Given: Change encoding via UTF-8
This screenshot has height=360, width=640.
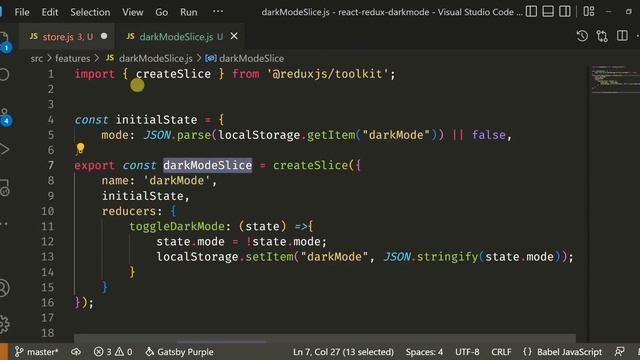Looking at the screenshot, I should (x=467, y=352).
